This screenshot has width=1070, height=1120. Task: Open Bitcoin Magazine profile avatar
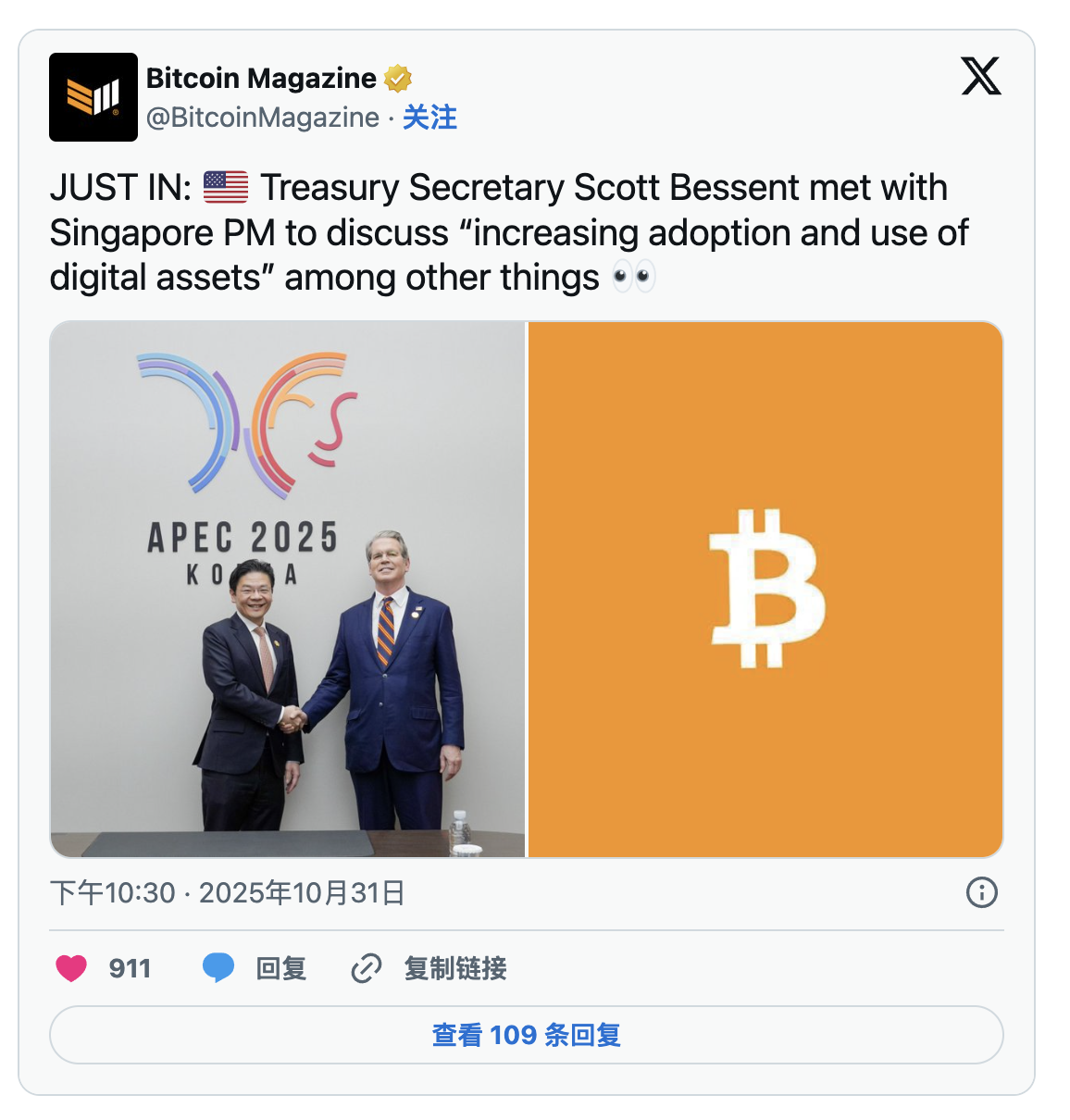[x=93, y=97]
